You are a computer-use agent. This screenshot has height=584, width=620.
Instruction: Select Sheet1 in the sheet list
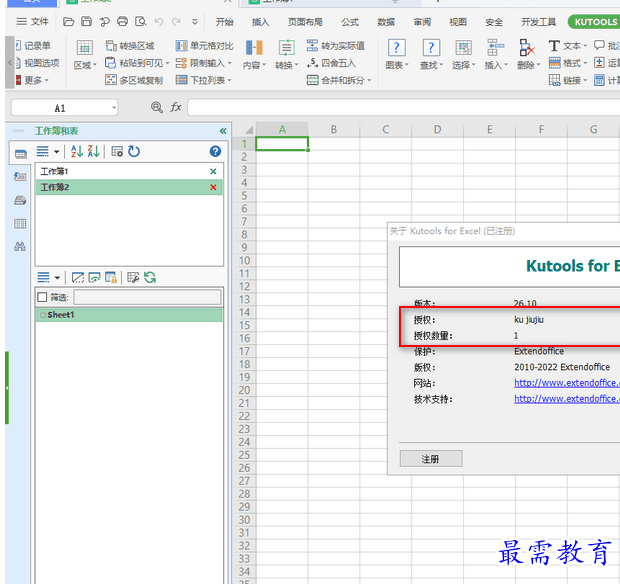tap(129, 315)
